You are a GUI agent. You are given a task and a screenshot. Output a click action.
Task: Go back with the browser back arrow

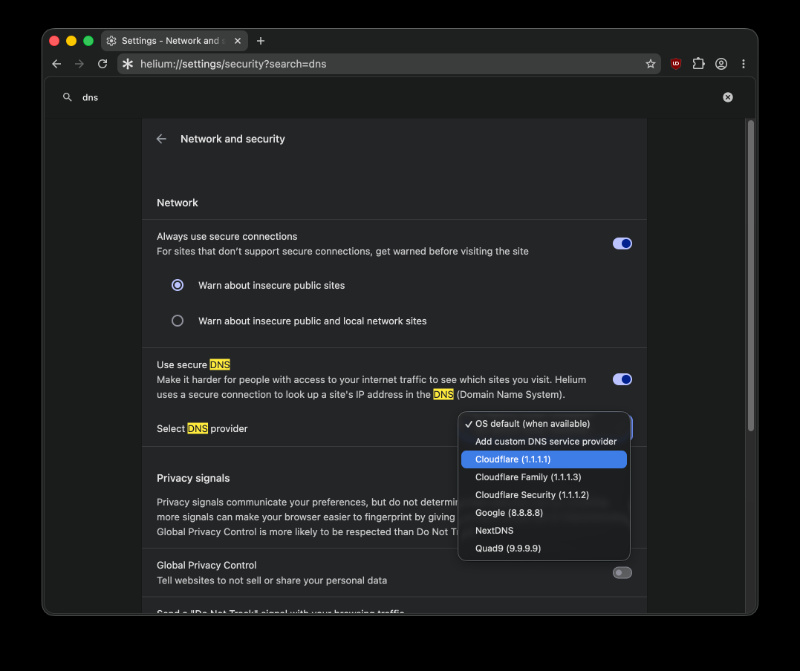57,64
